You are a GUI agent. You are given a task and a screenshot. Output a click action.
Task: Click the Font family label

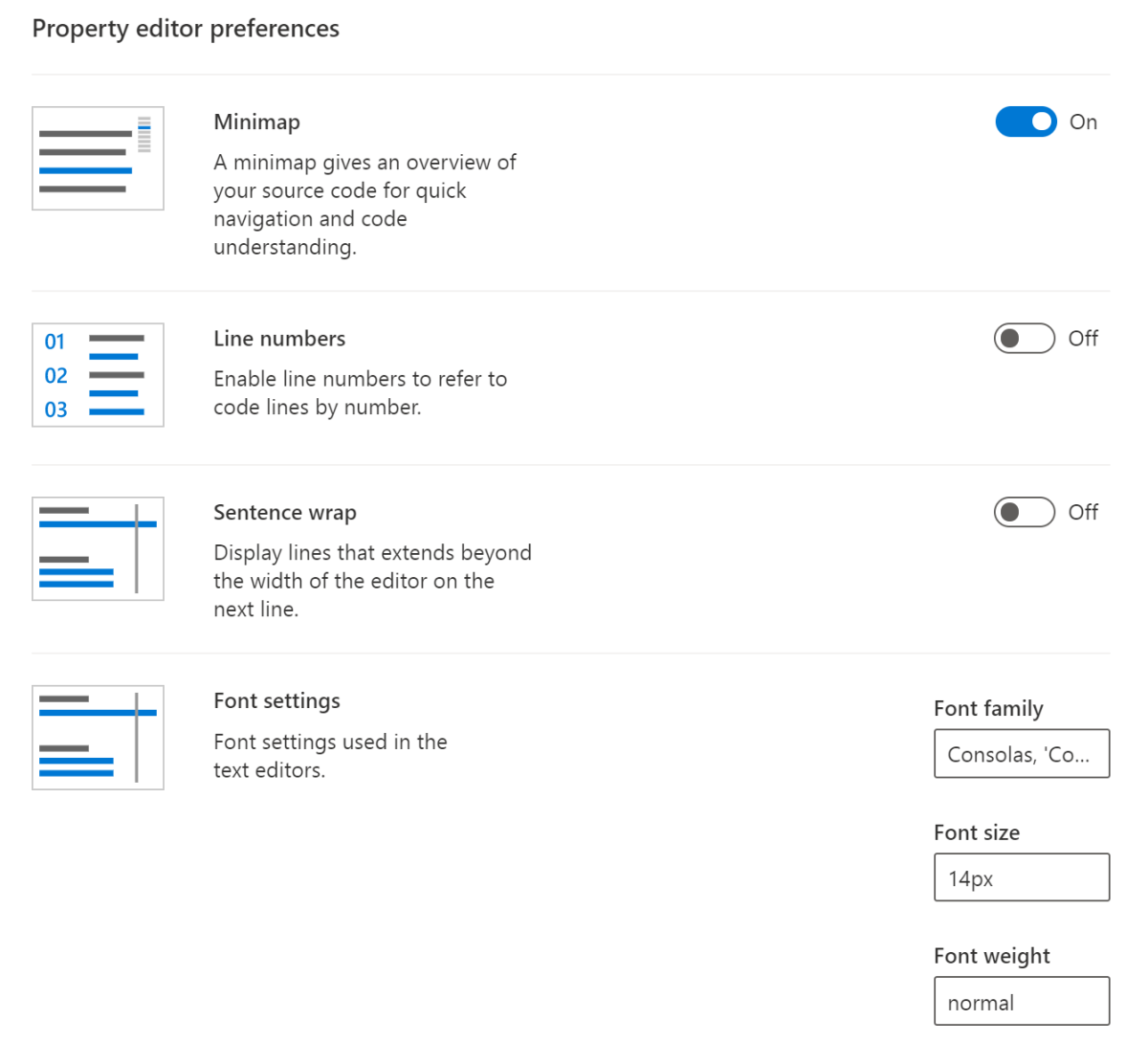coord(987,708)
